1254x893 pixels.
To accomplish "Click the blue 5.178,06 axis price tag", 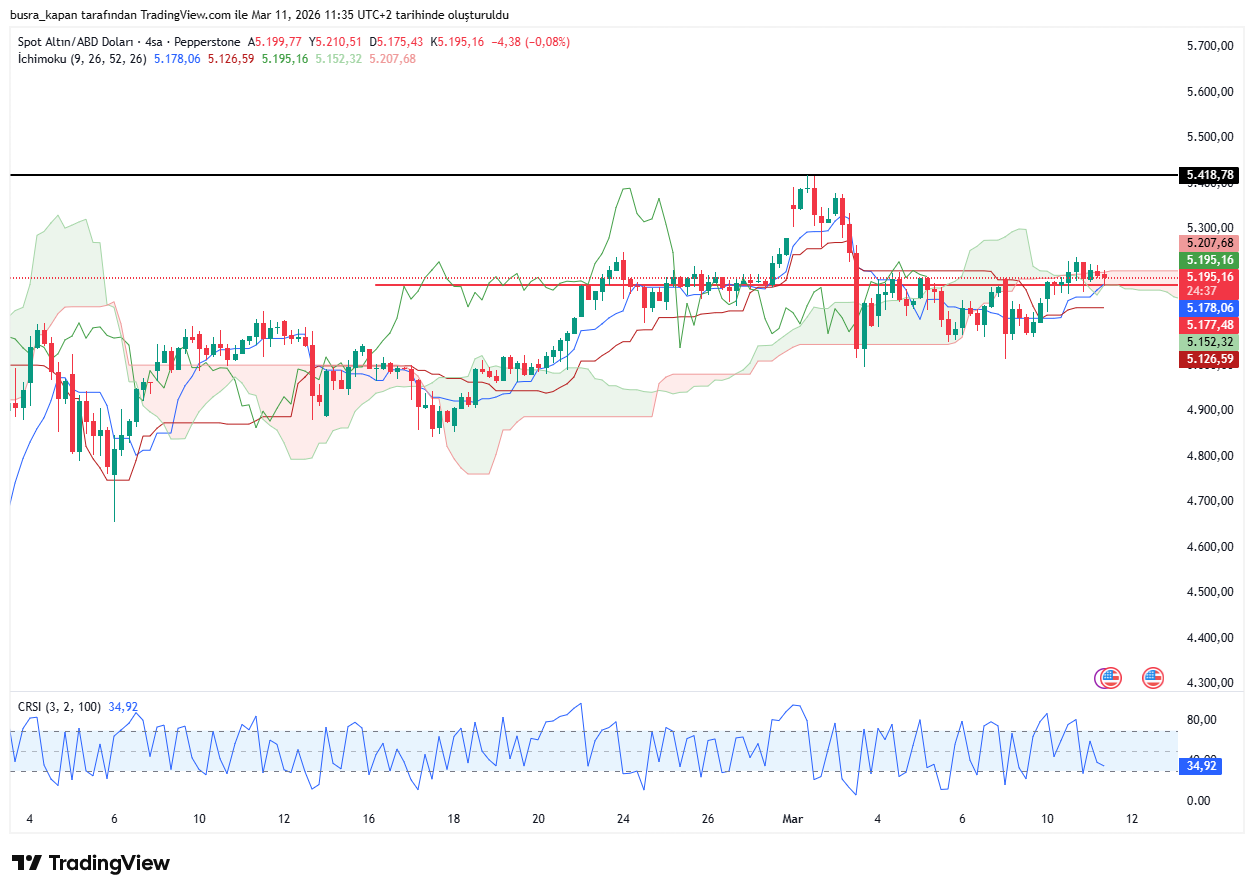I will (1210, 309).
